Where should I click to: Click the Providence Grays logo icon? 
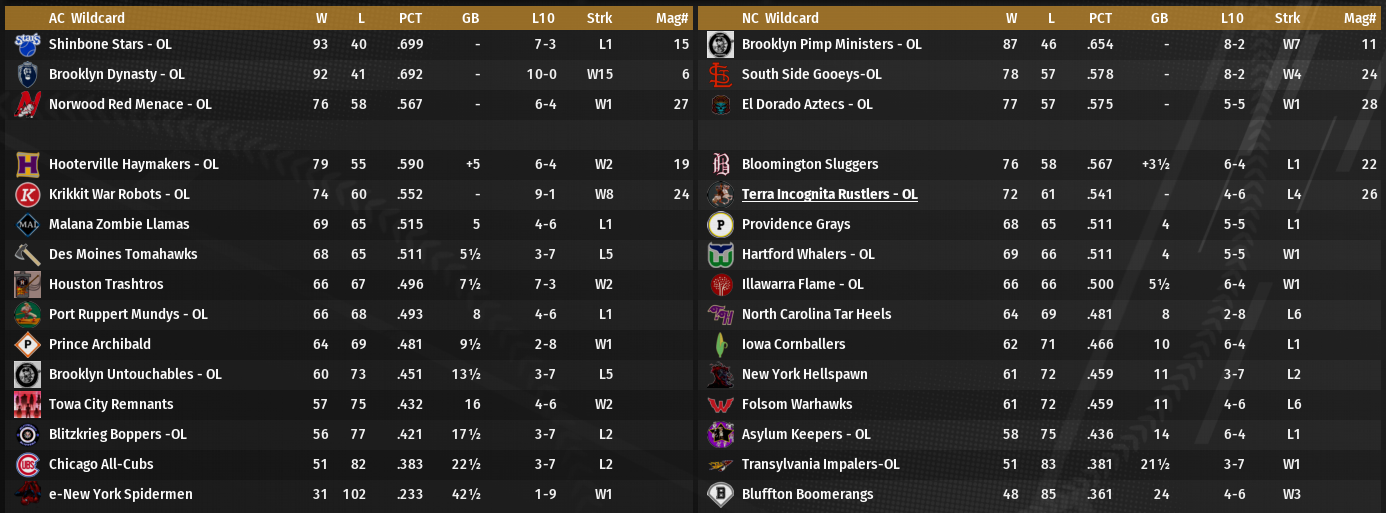[721, 225]
